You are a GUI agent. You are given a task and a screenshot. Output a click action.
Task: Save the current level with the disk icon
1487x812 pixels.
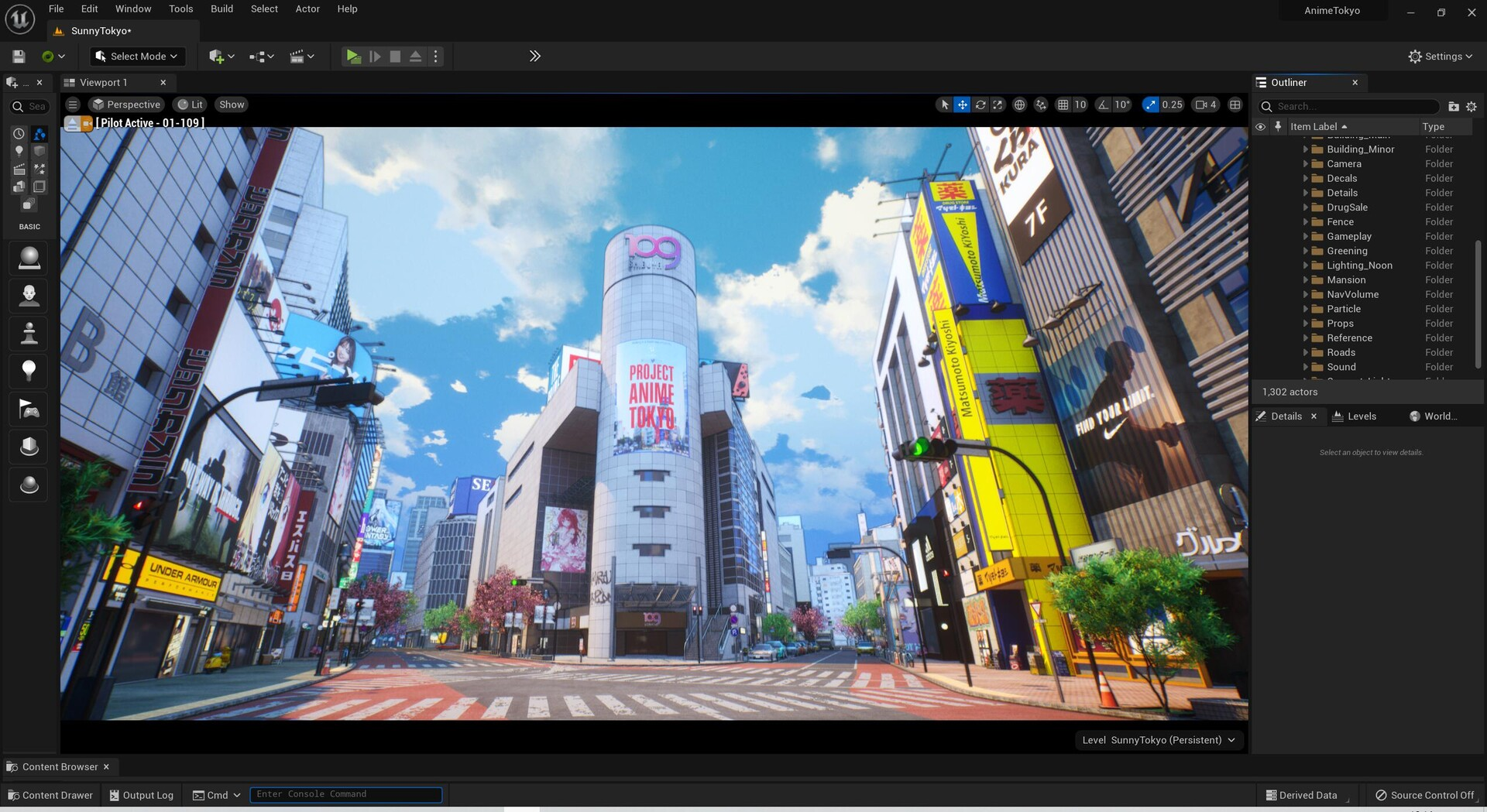click(19, 57)
